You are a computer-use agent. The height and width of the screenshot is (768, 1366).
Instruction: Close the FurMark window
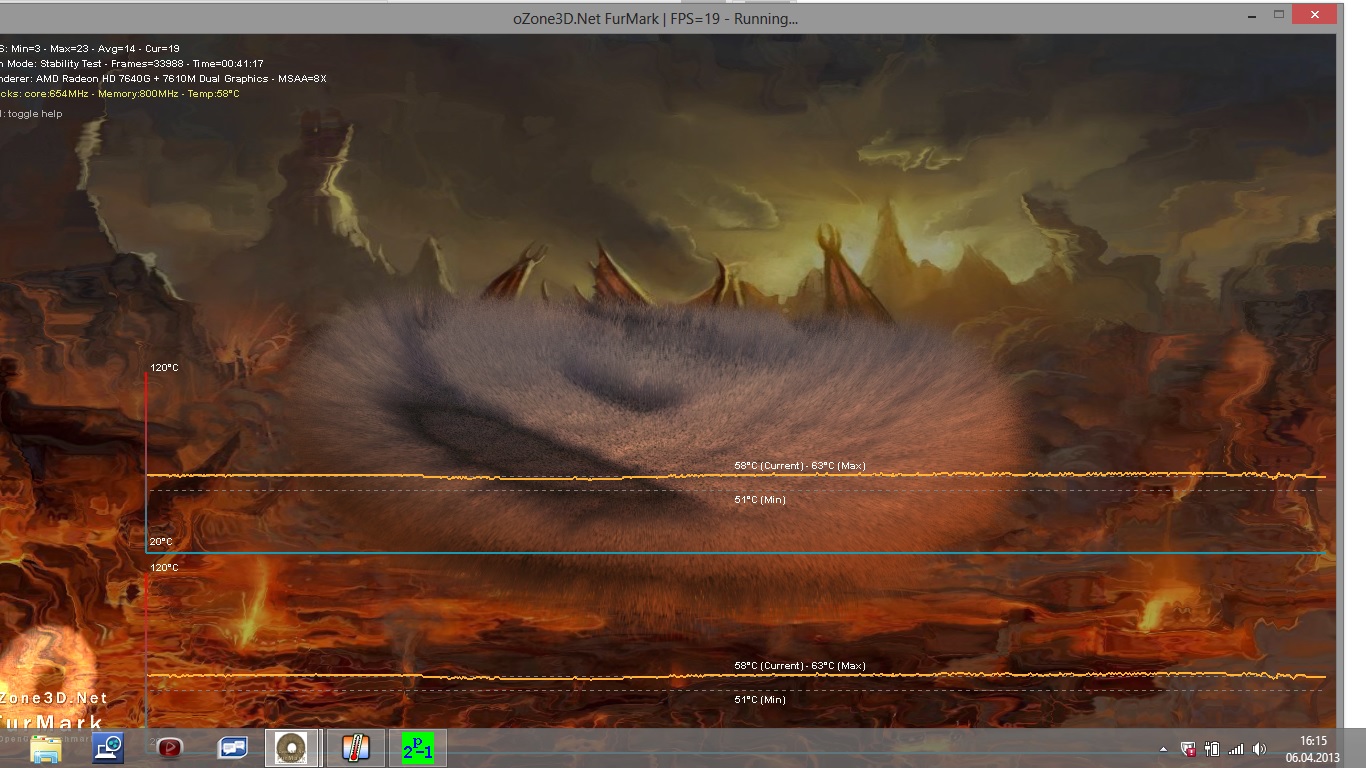point(1314,15)
